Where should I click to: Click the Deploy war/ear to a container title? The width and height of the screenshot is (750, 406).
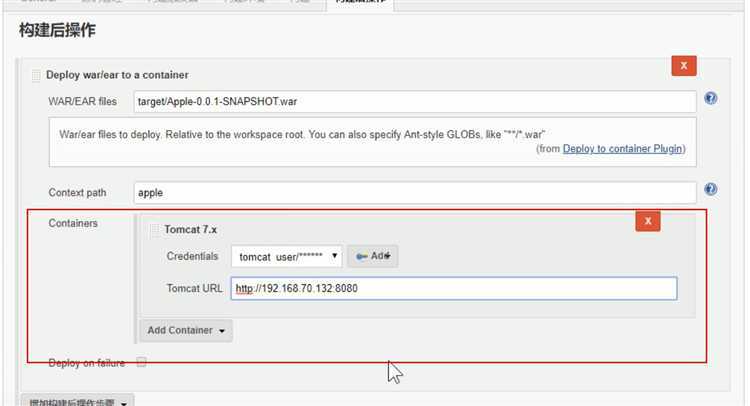tap(117, 75)
